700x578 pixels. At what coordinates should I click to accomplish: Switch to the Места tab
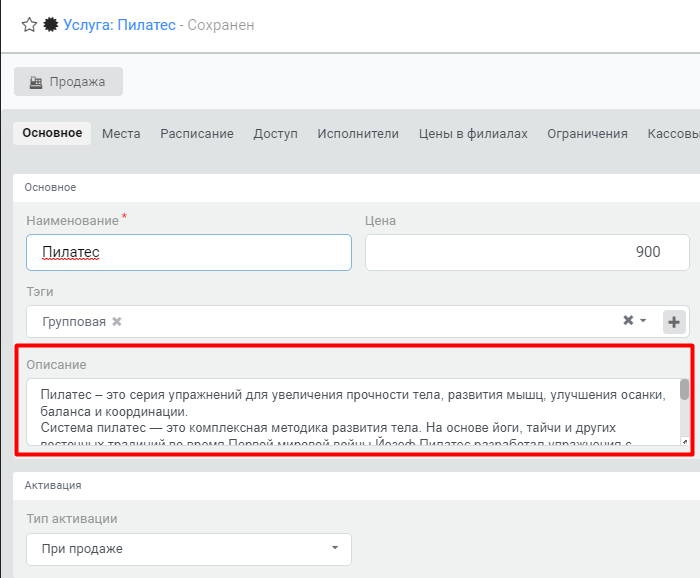(121, 133)
